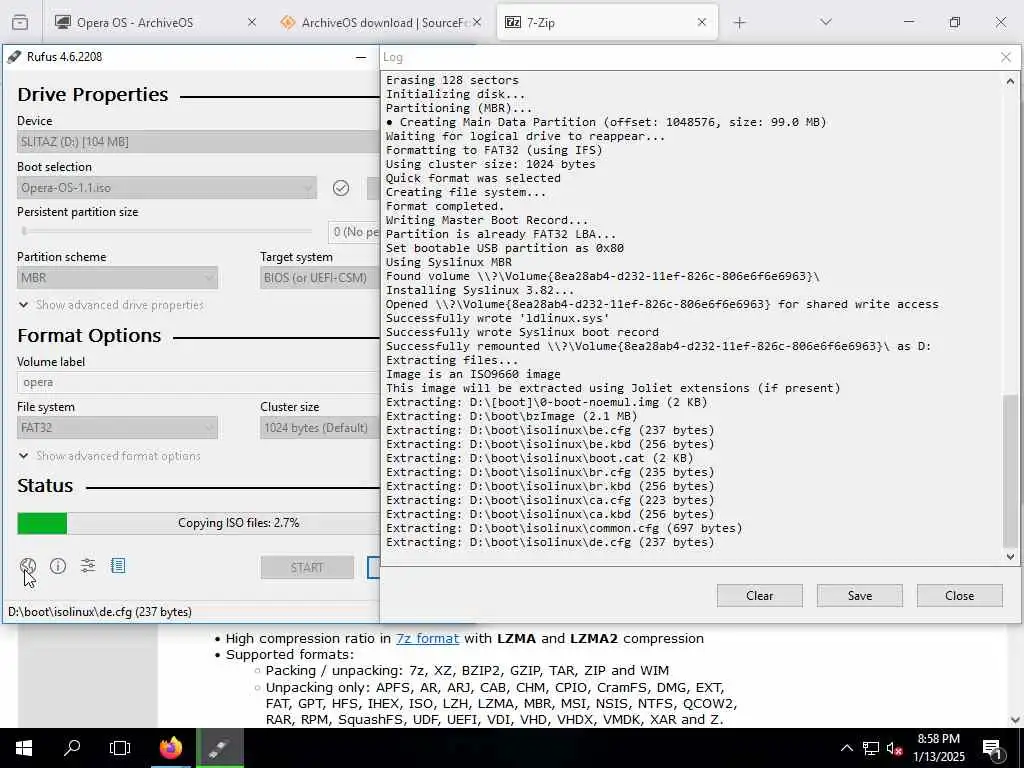Open Rufus about information icon

(x=58, y=566)
